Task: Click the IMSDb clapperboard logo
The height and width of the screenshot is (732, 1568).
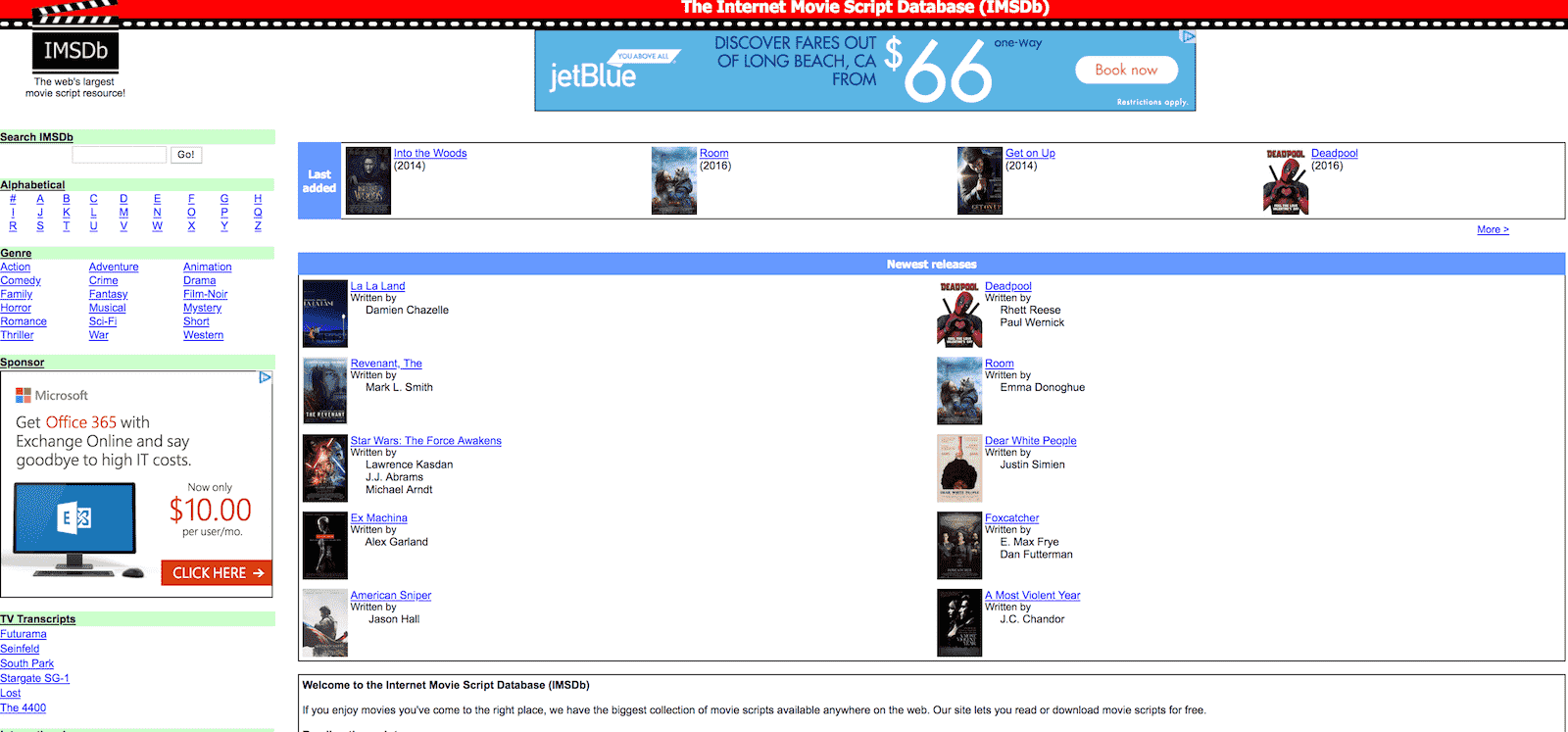Action: tap(75, 39)
